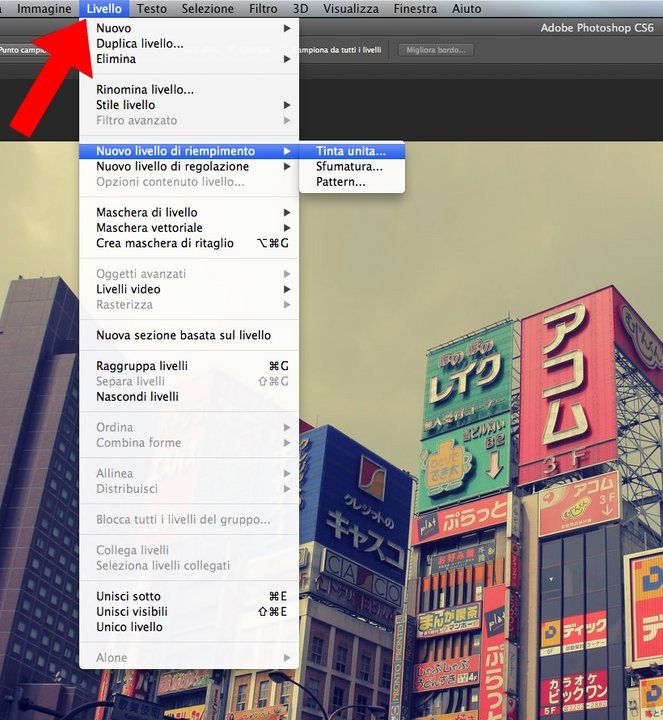Choose Pattern... fill layer
This screenshot has width=663, height=720.
pos(352,181)
